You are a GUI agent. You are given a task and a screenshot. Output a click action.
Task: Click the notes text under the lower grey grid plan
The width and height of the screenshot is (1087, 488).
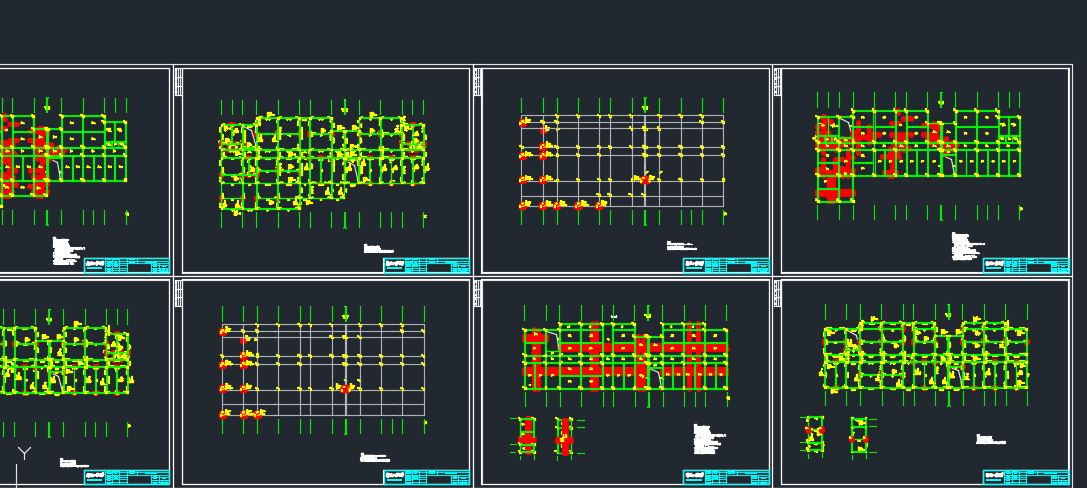click(x=375, y=458)
